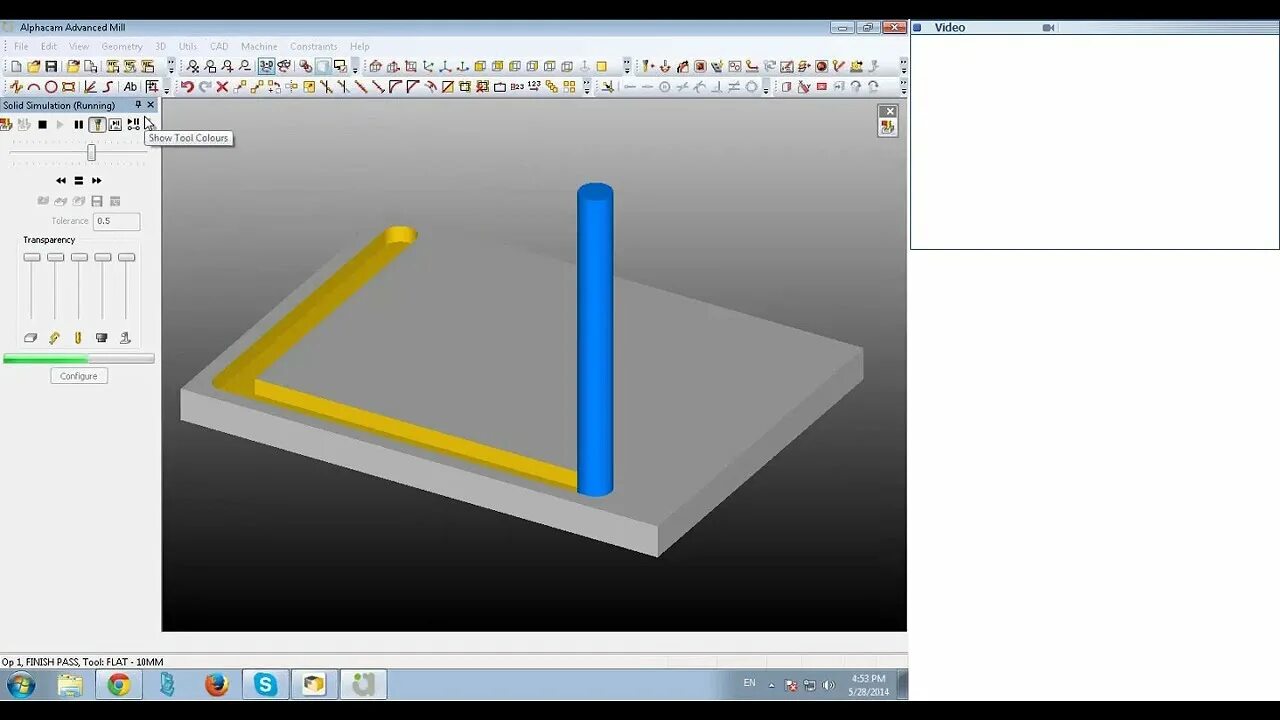
Task: Click the EN language indicator in tray
Action: [x=750, y=683]
